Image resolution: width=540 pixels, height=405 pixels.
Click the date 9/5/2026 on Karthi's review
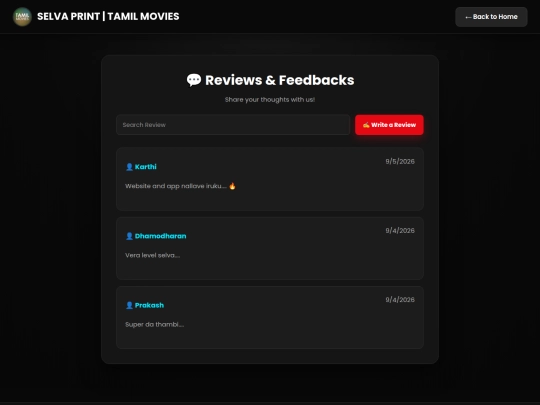point(400,162)
